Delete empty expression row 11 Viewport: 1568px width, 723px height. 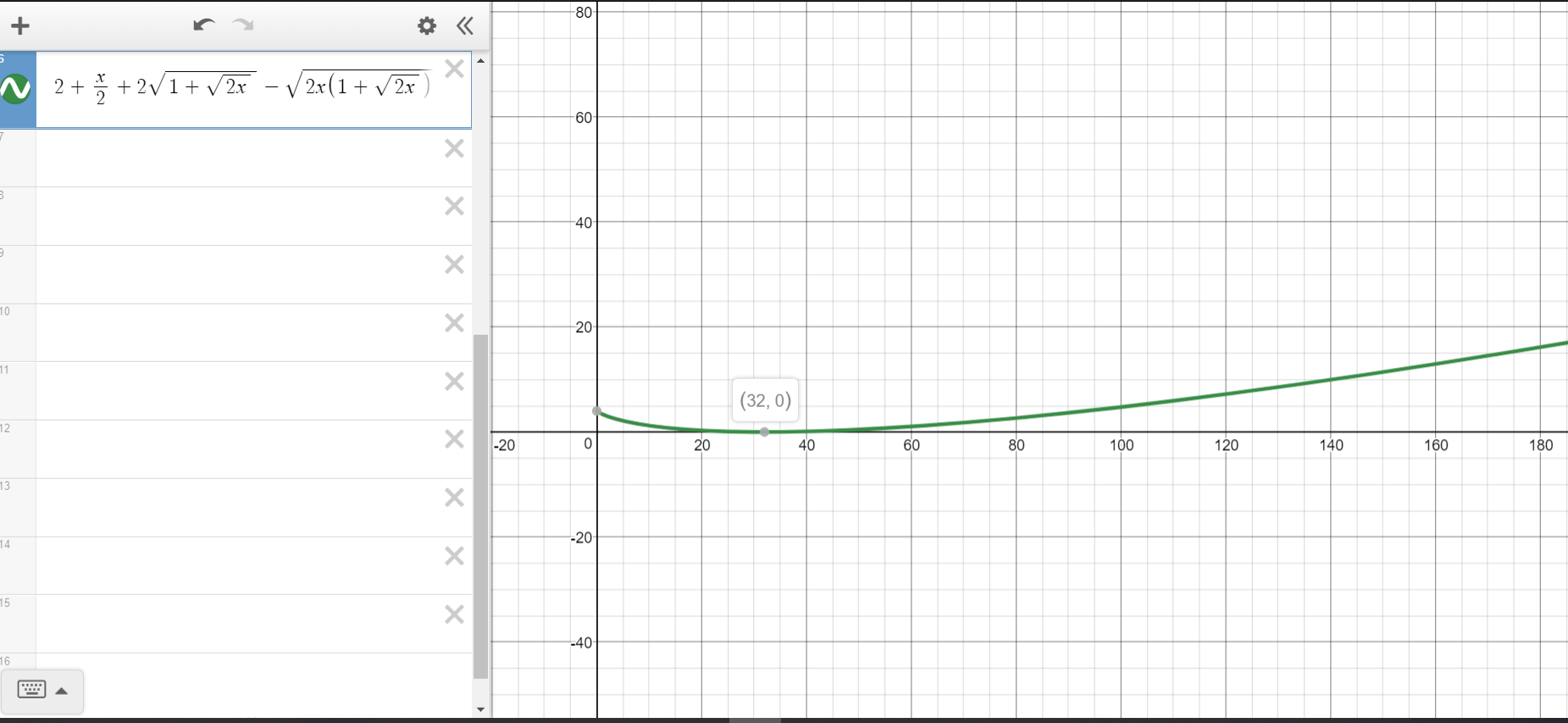[454, 381]
